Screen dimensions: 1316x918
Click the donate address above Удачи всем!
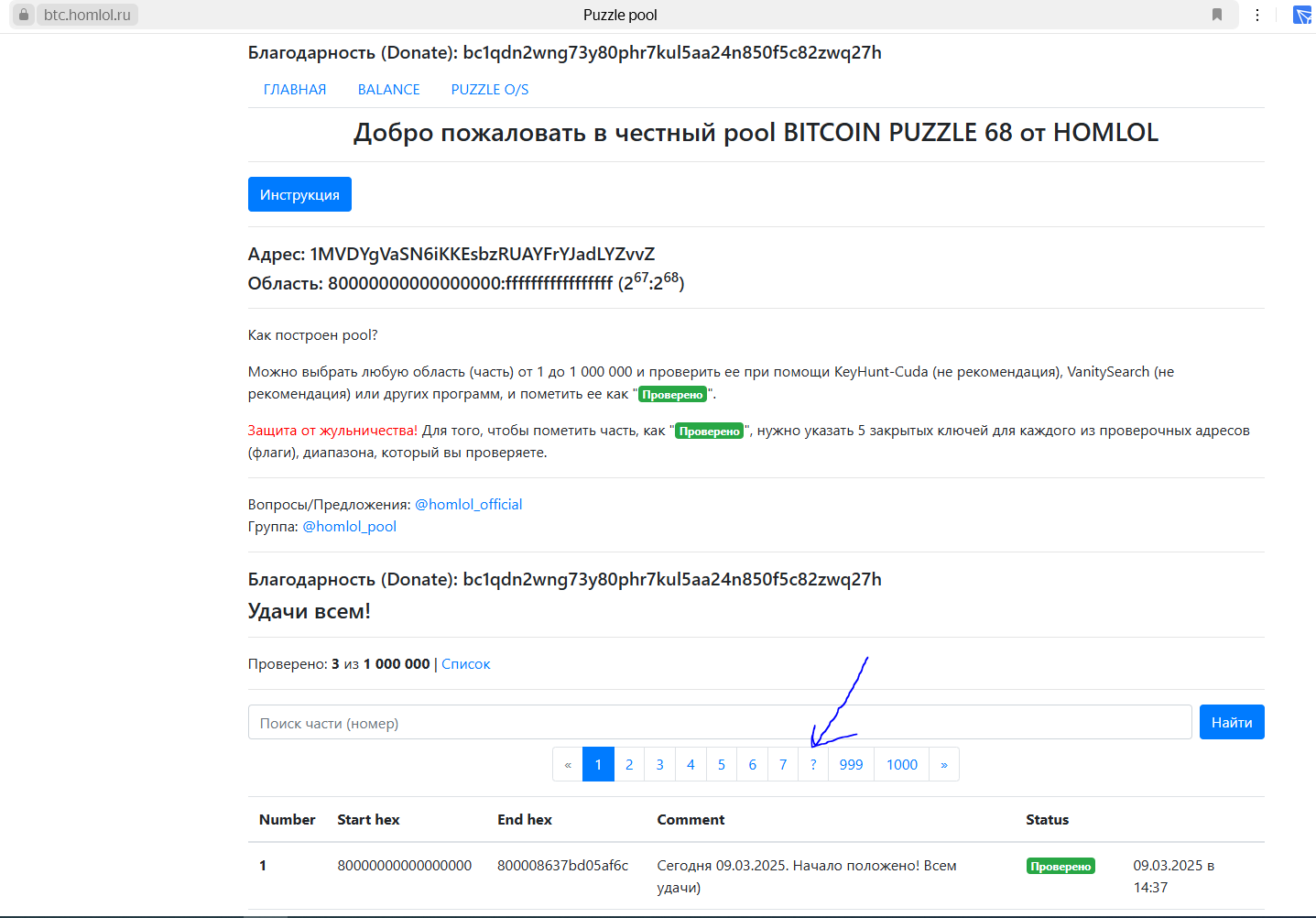(x=672, y=580)
